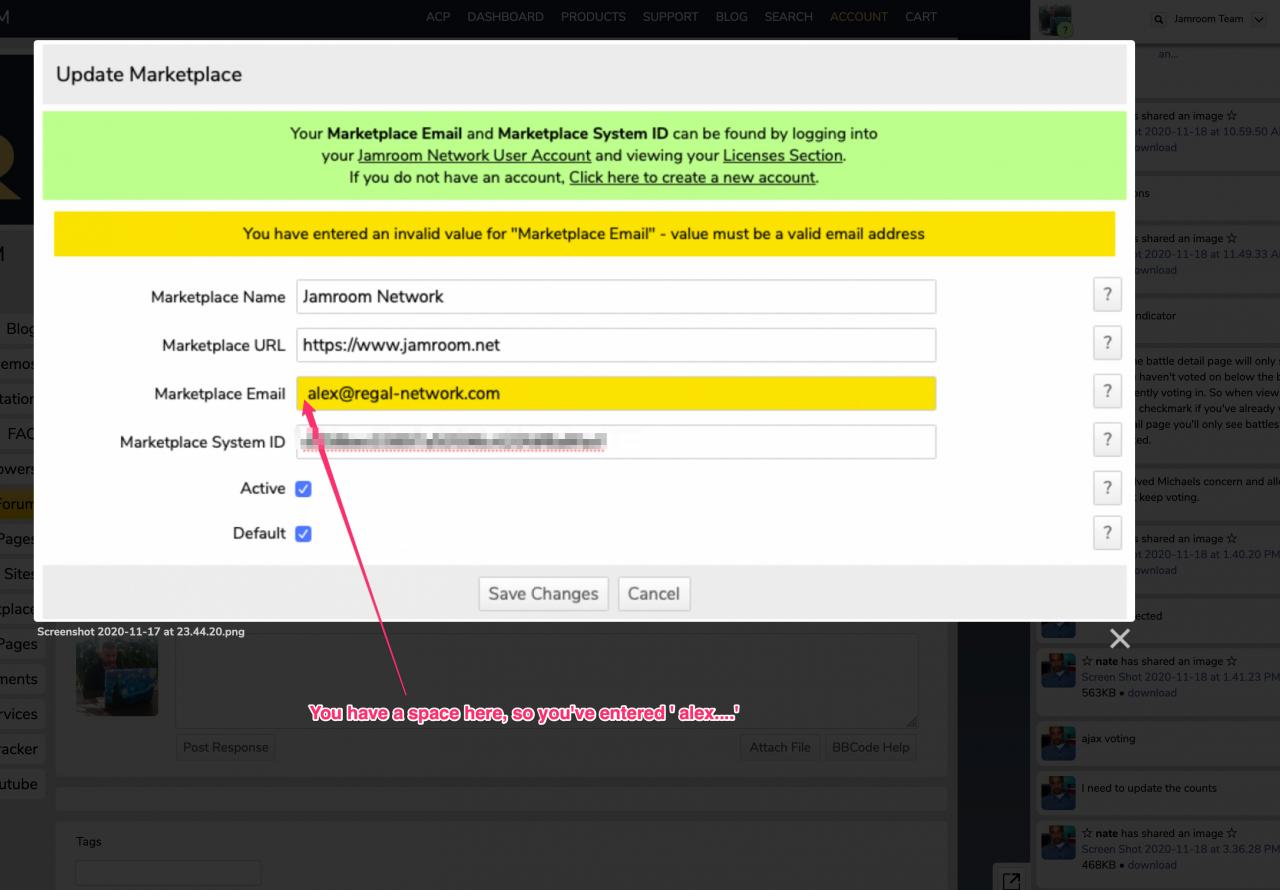Click the Attach File button

(780, 747)
